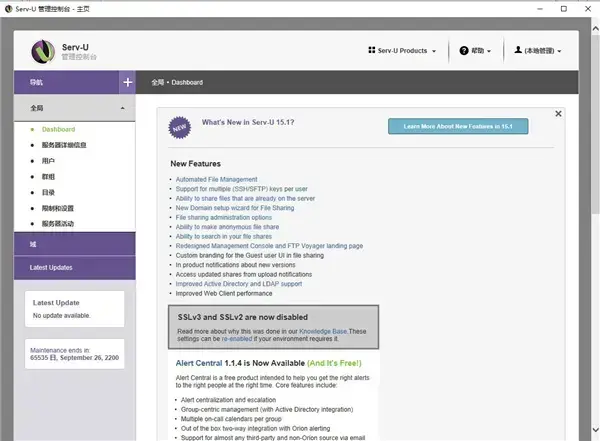Click the Serv-U title bar app icon
Screen dimensions: 600x441
(x=8, y=8)
